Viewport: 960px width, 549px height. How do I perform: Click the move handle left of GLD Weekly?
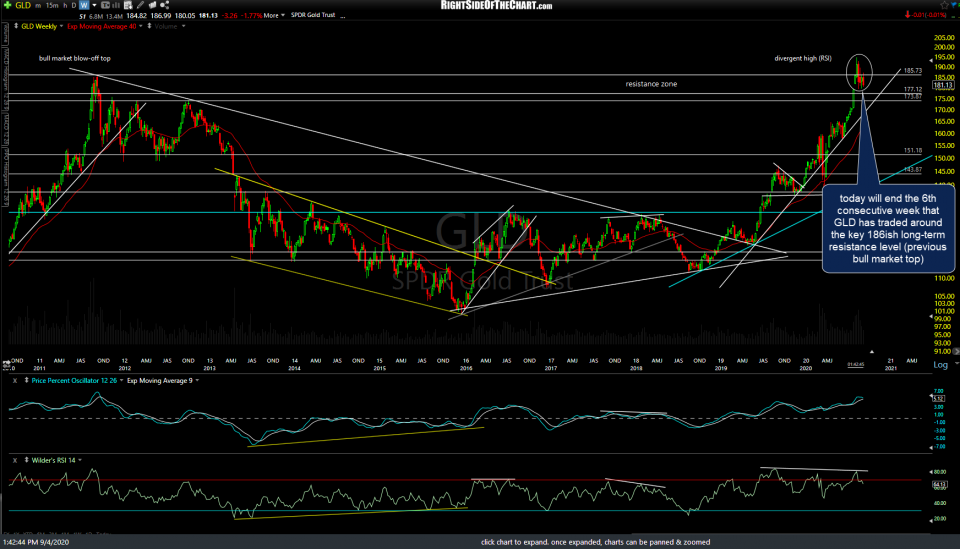(x=16, y=26)
